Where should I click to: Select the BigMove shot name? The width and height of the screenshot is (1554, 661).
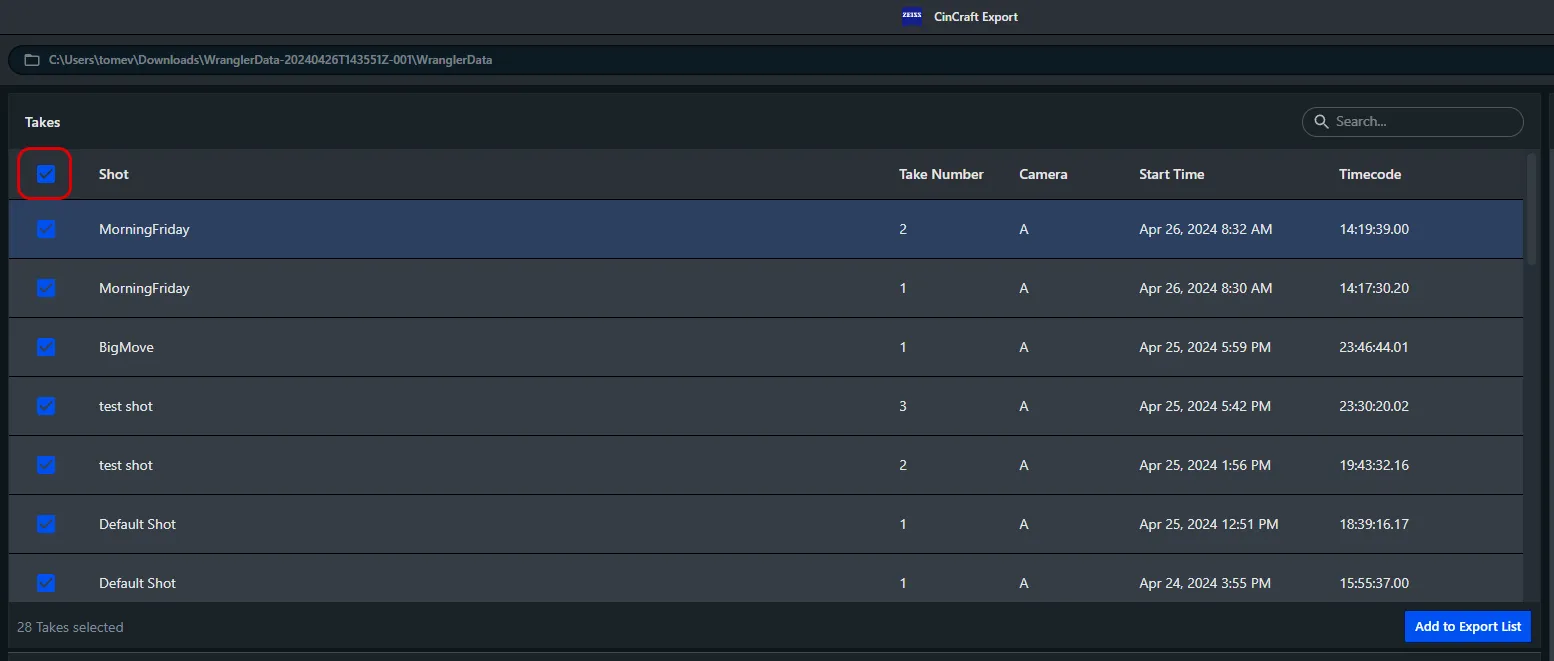point(126,347)
